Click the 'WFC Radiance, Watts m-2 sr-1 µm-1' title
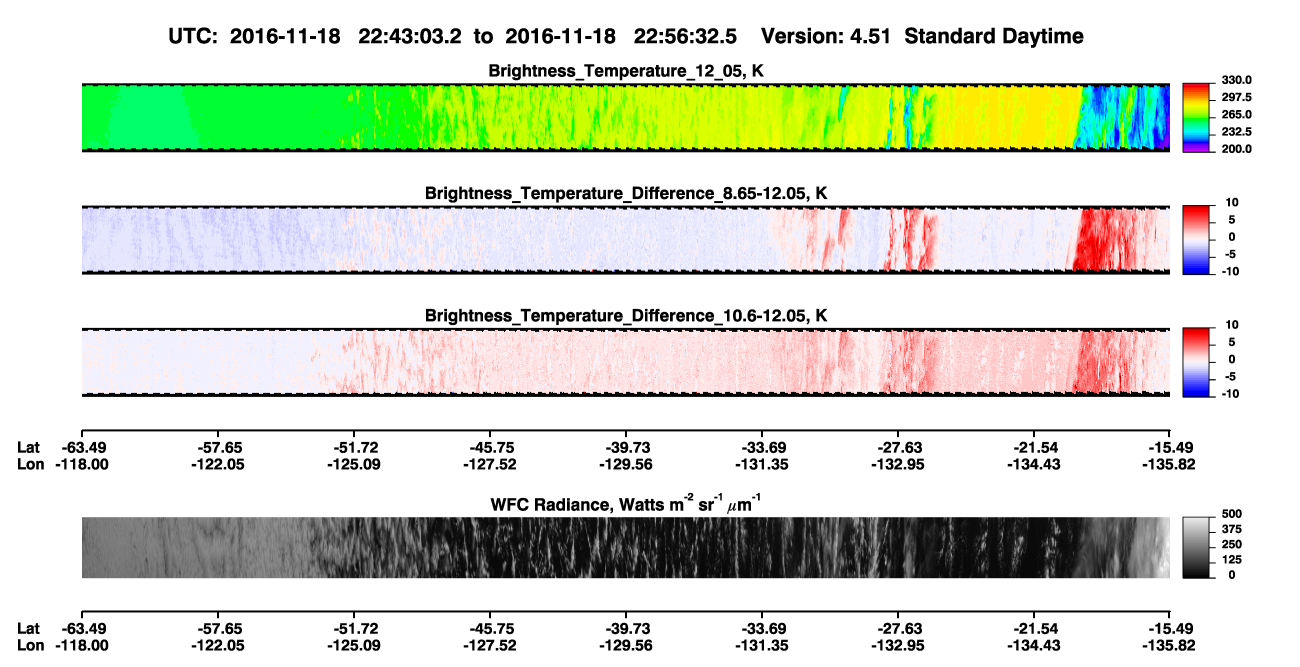This screenshot has width=1300, height=667. 626,503
